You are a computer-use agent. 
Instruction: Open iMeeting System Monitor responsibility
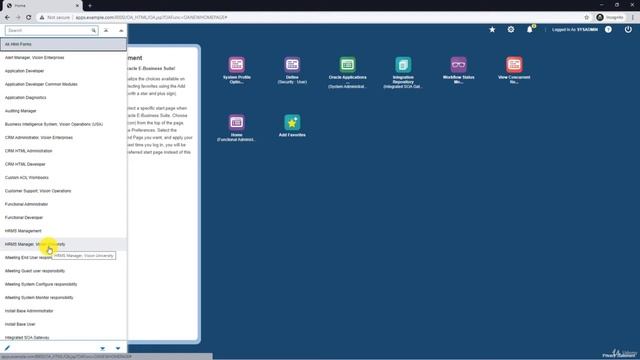63,298
